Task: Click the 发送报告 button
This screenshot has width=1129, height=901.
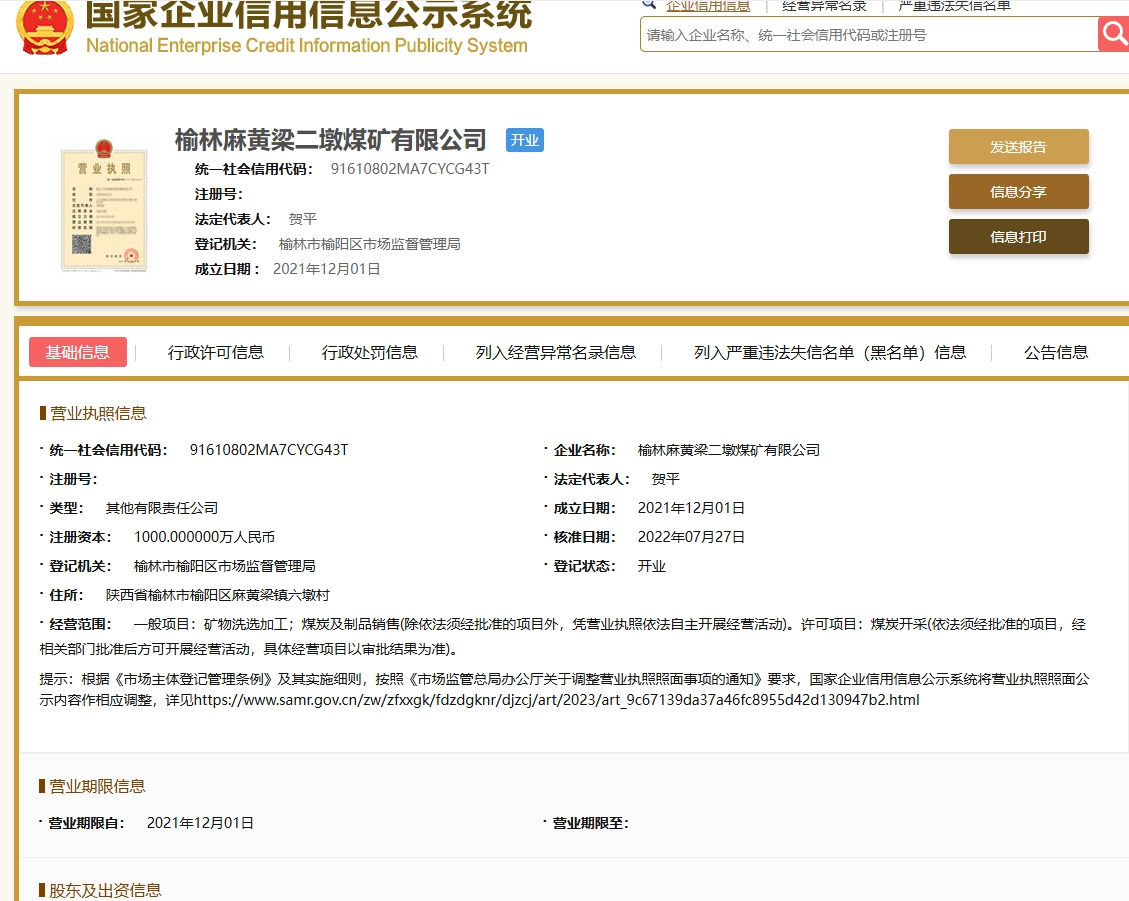Action: point(1018,147)
